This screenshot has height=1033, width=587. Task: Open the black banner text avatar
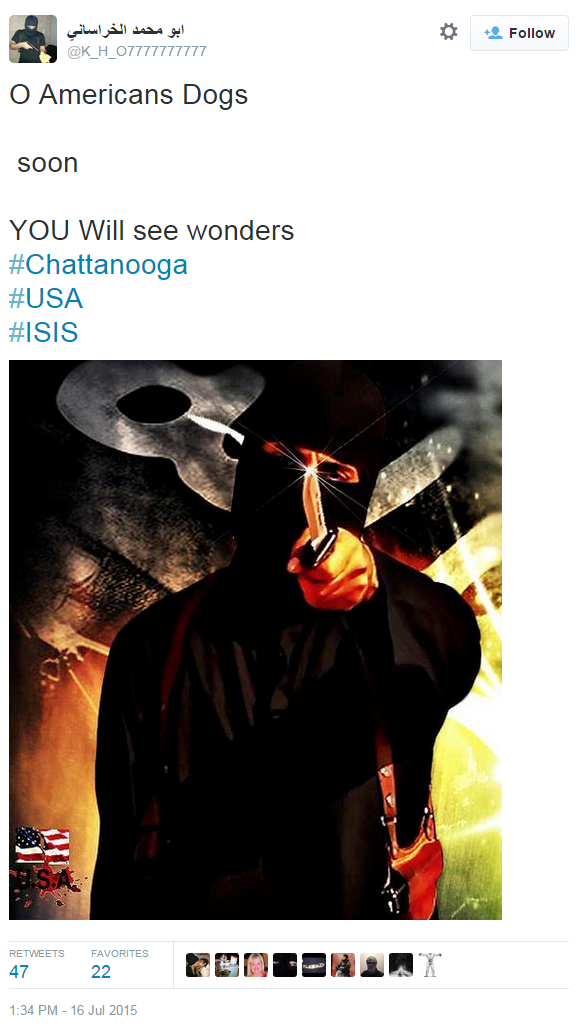click(314, 965)
